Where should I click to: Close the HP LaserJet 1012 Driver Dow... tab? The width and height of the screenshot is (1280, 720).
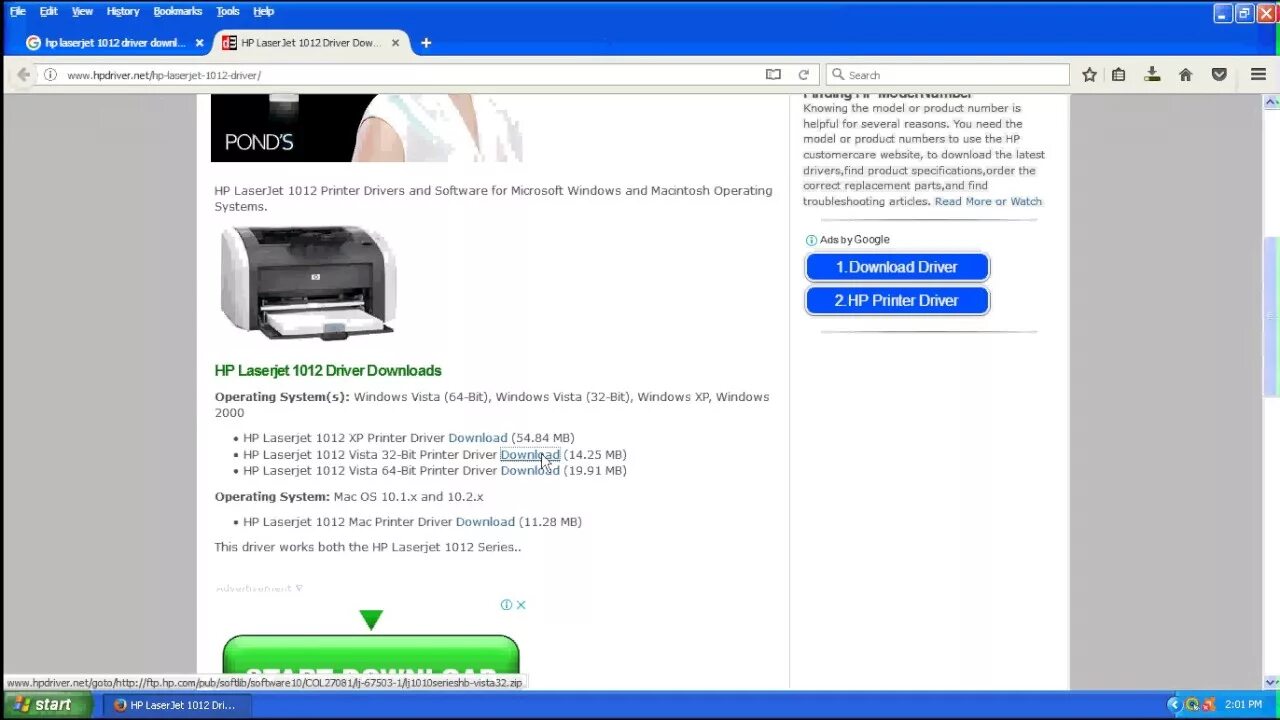[x=395, y=43]
